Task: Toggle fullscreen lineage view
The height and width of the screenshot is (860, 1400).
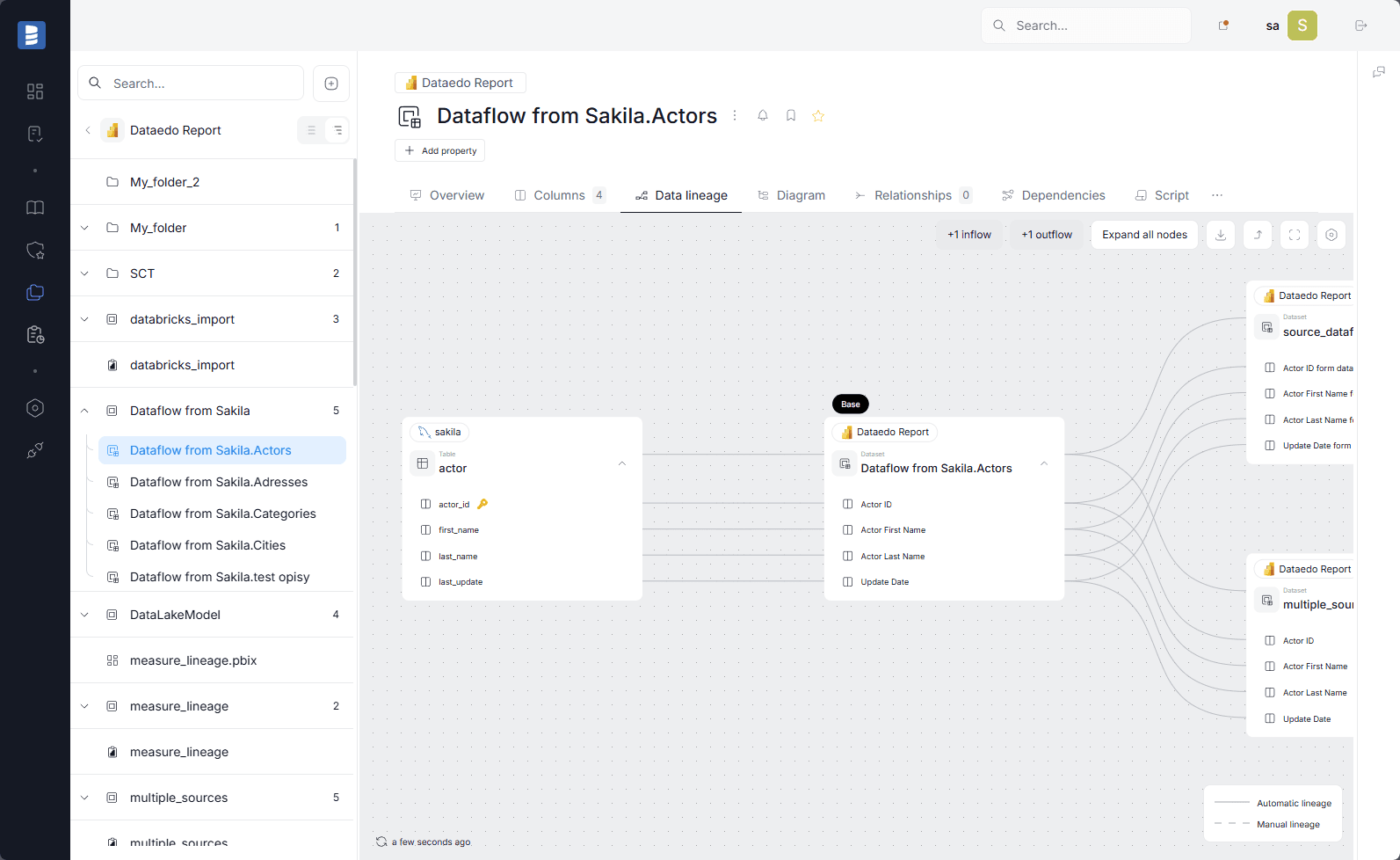Action: tap(1295, 235)
